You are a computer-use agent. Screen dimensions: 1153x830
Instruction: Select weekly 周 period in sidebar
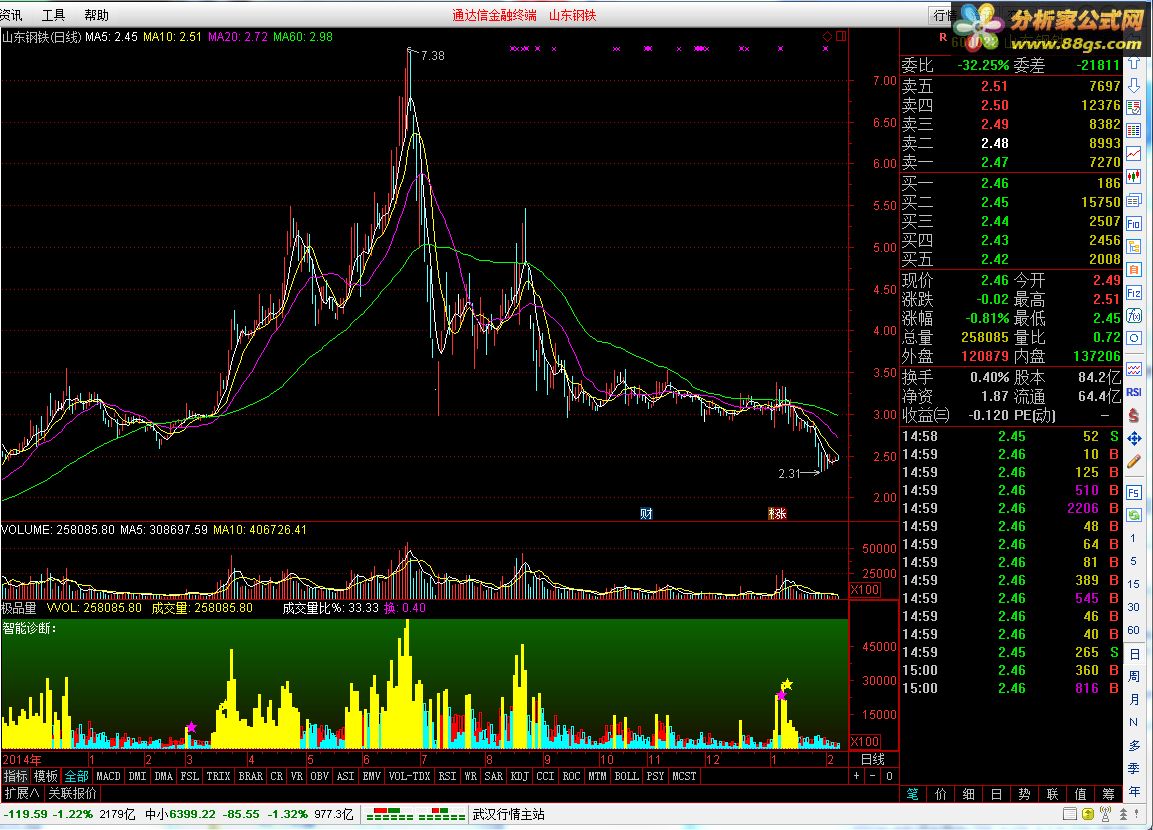[1134, 676]
